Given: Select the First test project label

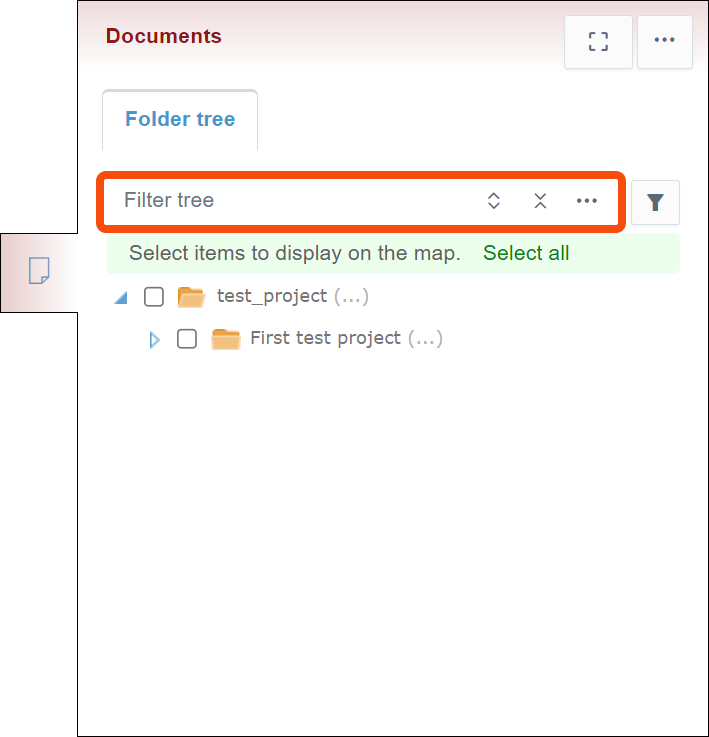Looking at the screenshot, I should [325, 338].
